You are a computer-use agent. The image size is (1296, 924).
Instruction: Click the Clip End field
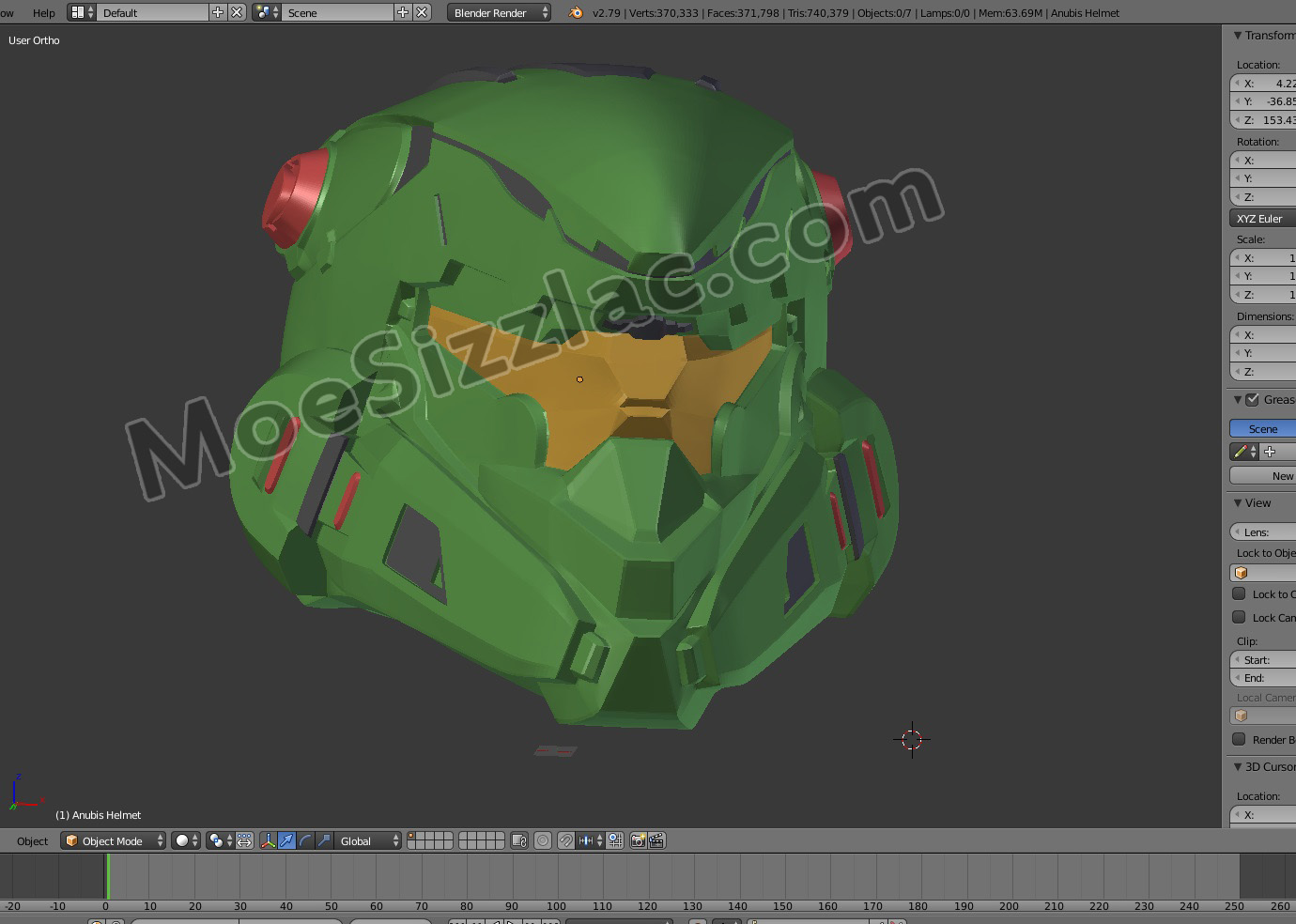point(1263,677)
